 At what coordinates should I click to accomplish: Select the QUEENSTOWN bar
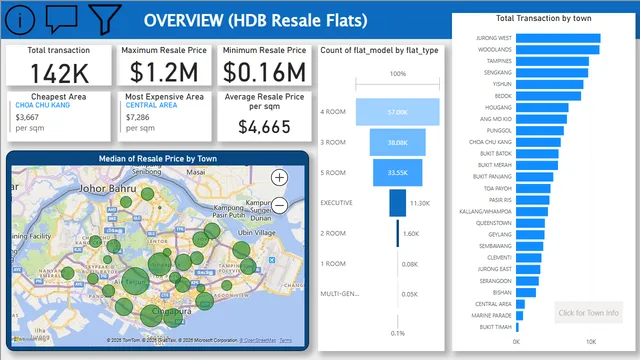(x=530, y=223)
